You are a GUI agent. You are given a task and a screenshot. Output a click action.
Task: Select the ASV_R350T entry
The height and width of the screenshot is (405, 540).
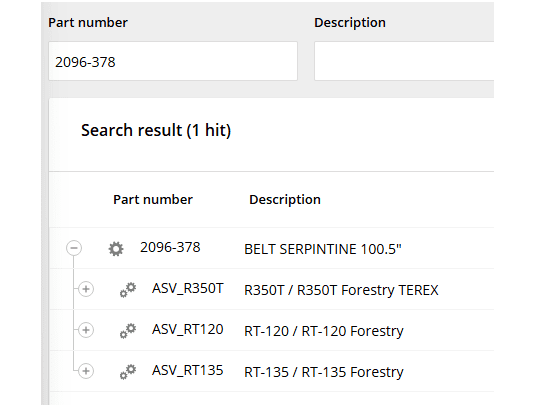click(x=188, y=288)
